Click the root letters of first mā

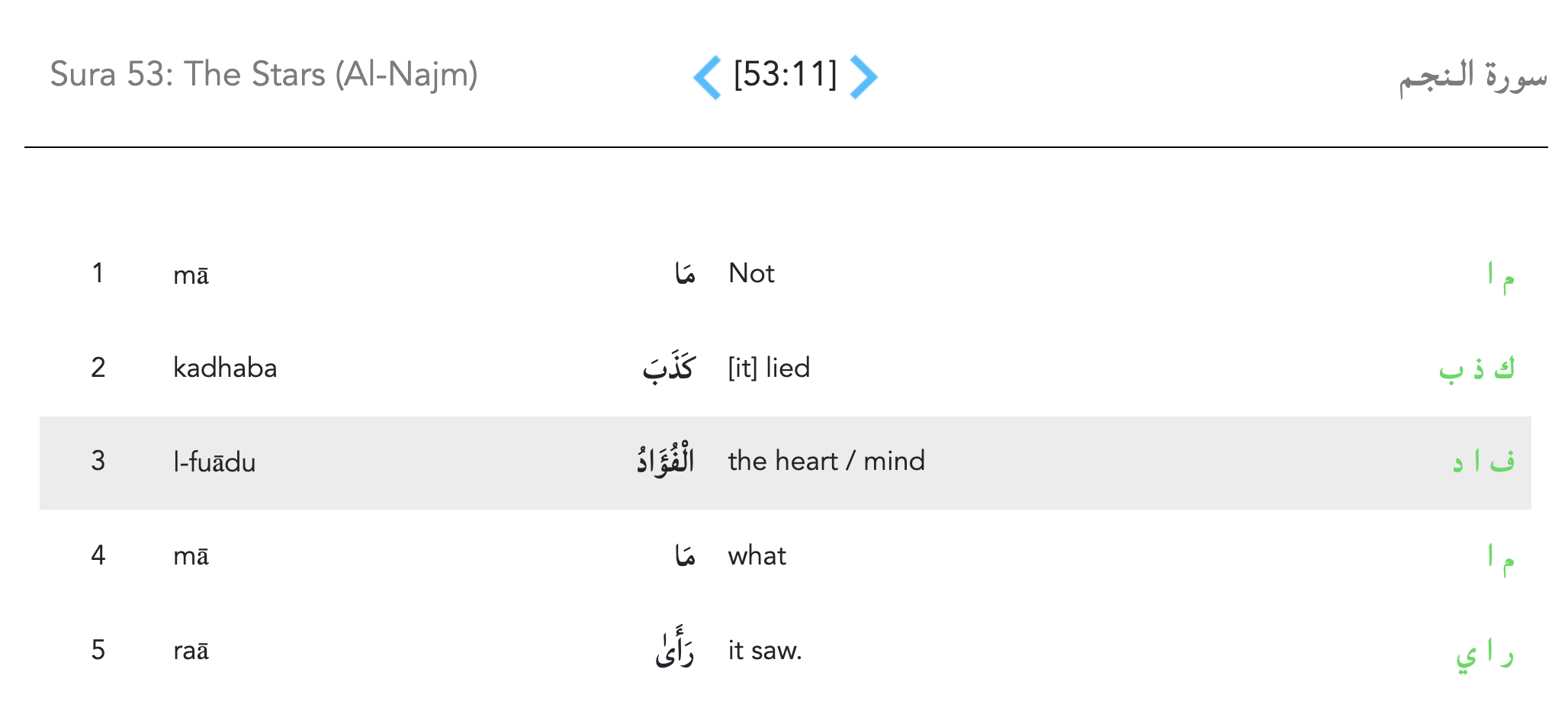1500,275
